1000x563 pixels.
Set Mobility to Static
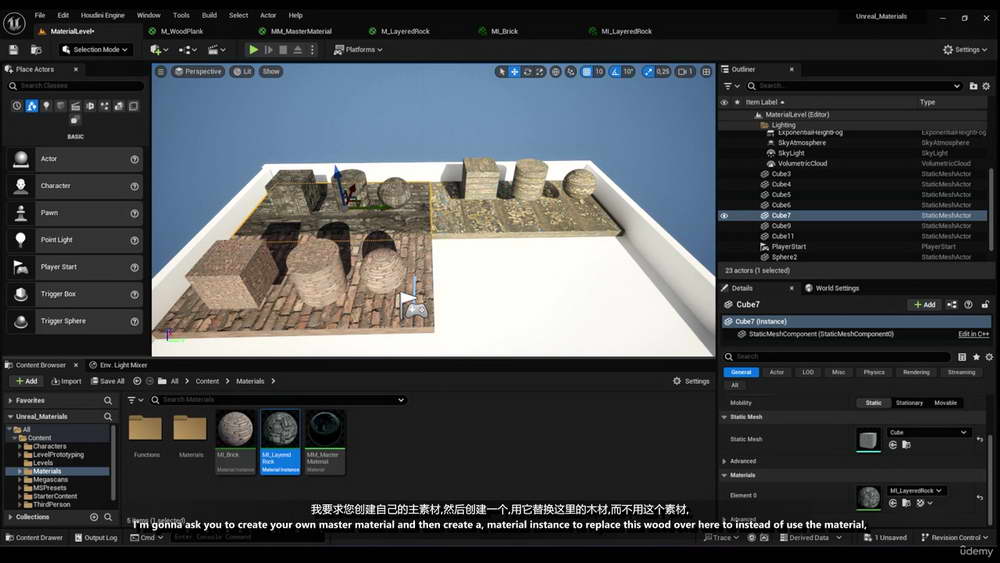[873, 403]
